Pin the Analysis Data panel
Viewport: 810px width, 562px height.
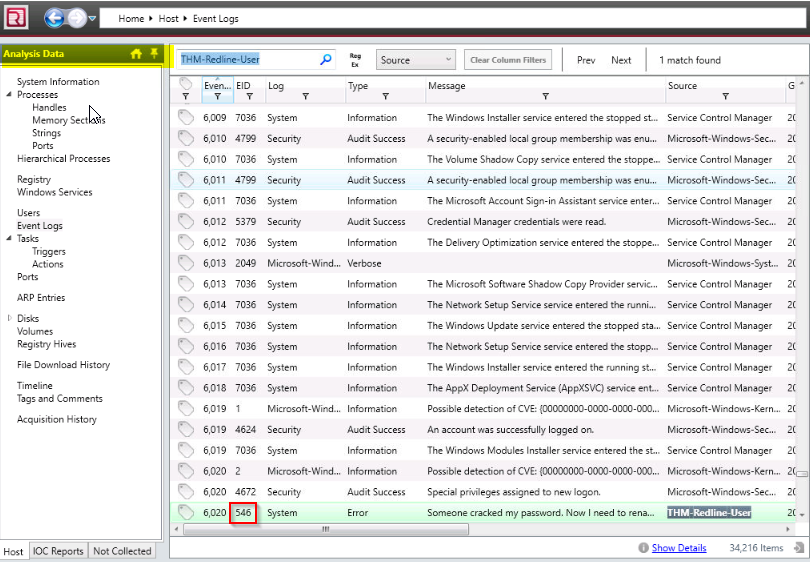tap(154, 53)
